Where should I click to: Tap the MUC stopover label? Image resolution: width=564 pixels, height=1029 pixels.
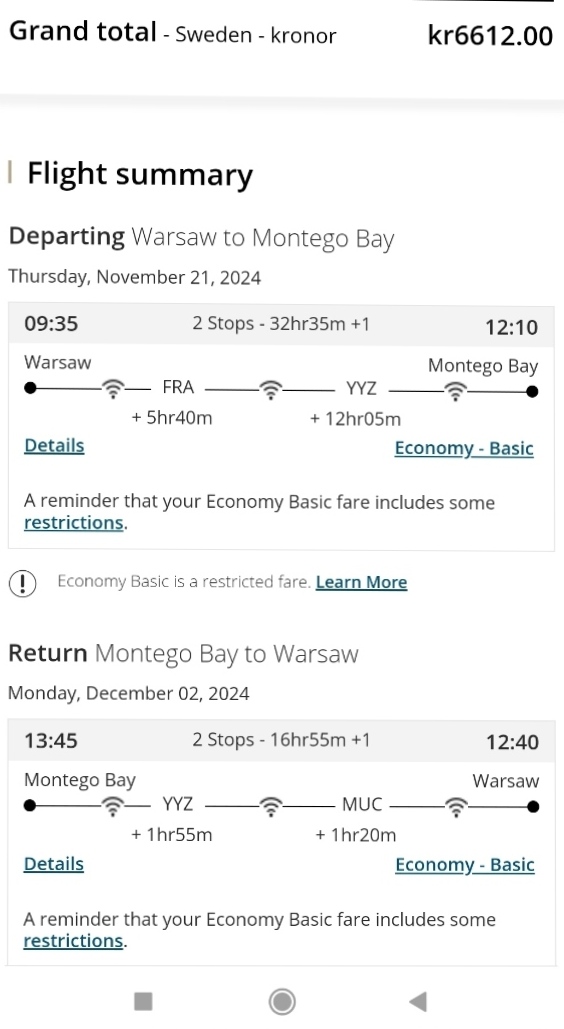click(362, 805)
